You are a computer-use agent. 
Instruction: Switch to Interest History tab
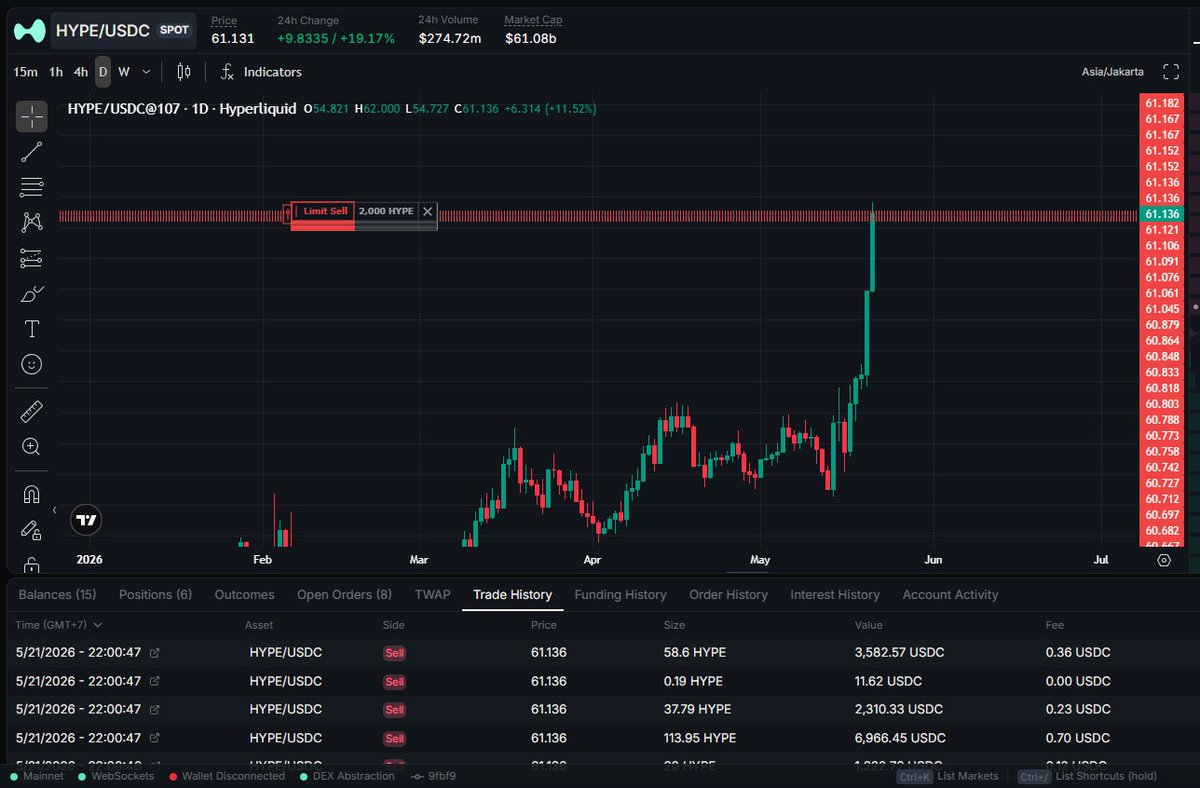tap(835, 594)
